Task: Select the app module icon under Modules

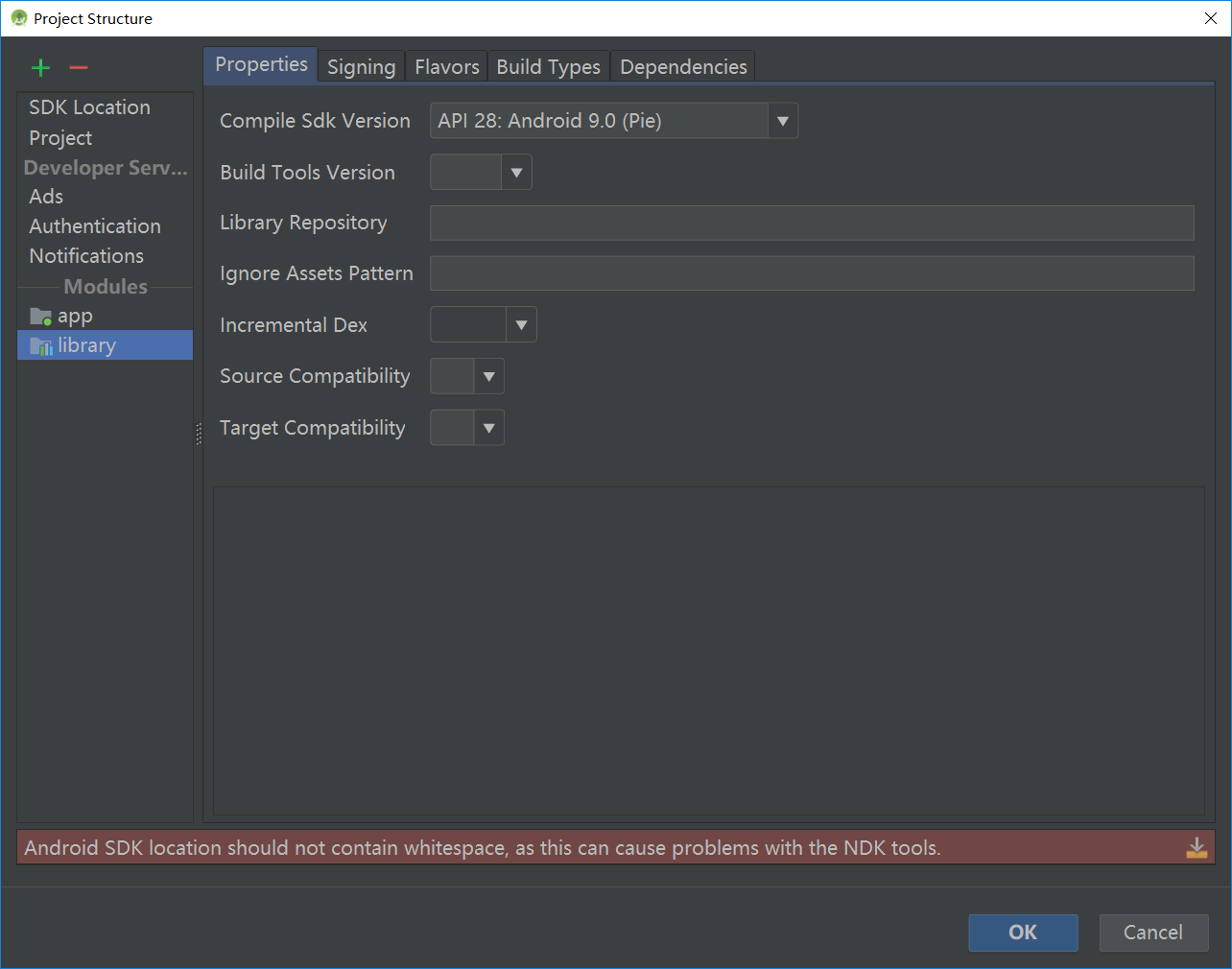Action: 41,315
